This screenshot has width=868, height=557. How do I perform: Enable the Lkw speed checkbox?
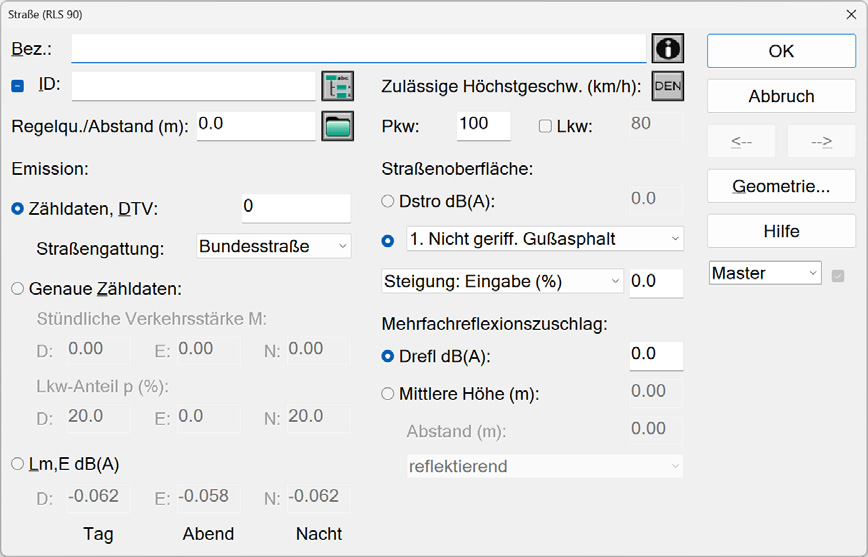pos(545,126)
